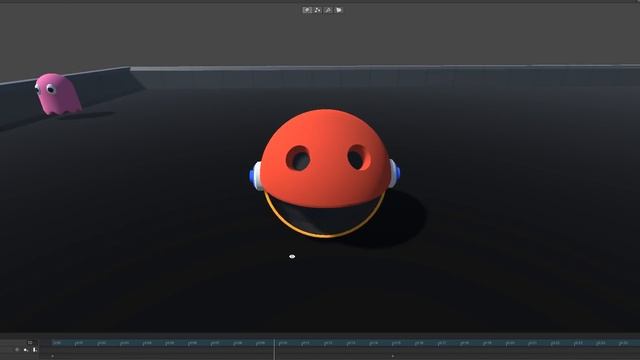Click the camera icon in top viewport toolbar
Viewport: 640px width, 360px height.
pyautogui.click(x=339, y=10)
